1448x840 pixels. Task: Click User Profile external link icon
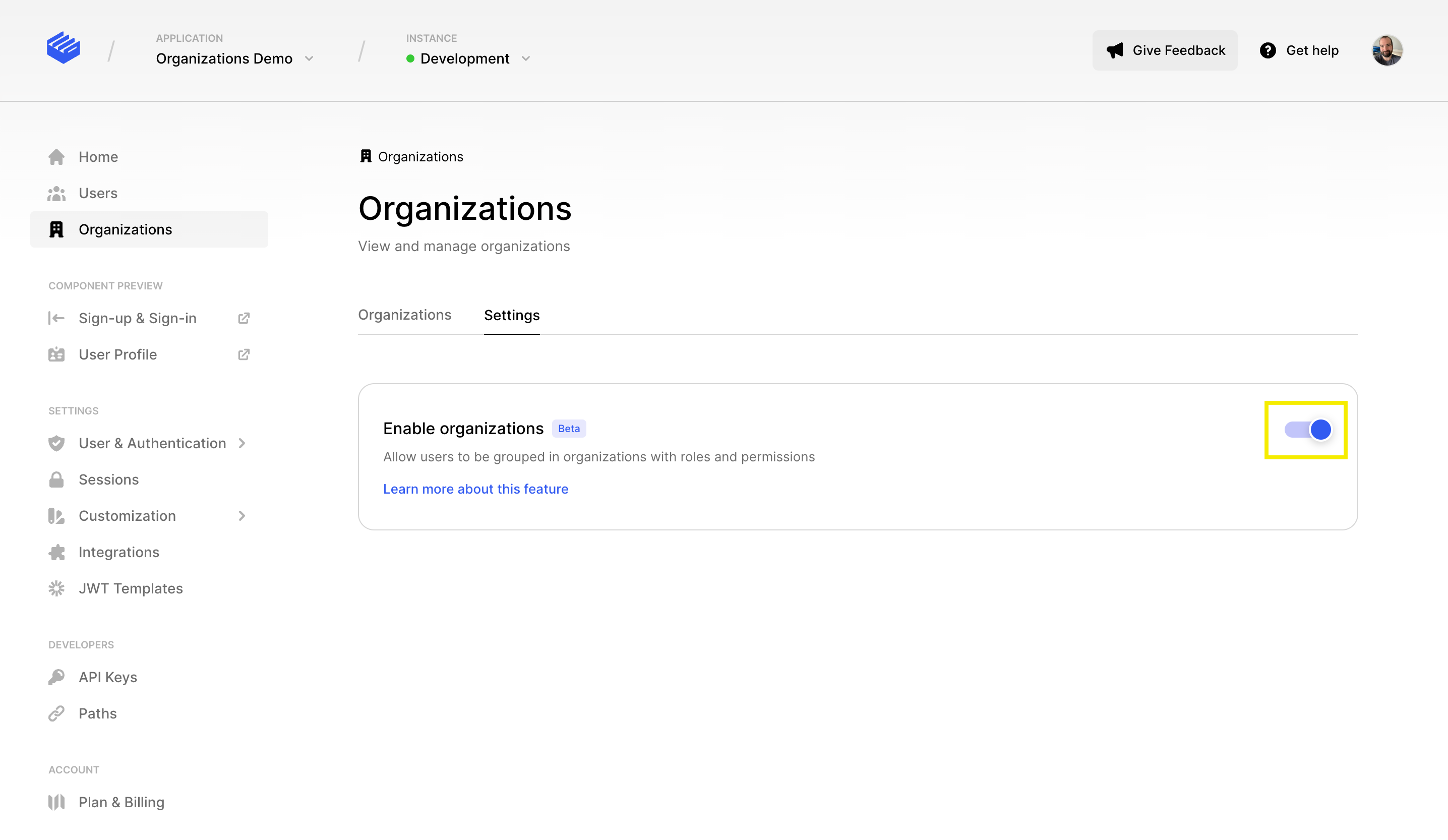(244, 354)
